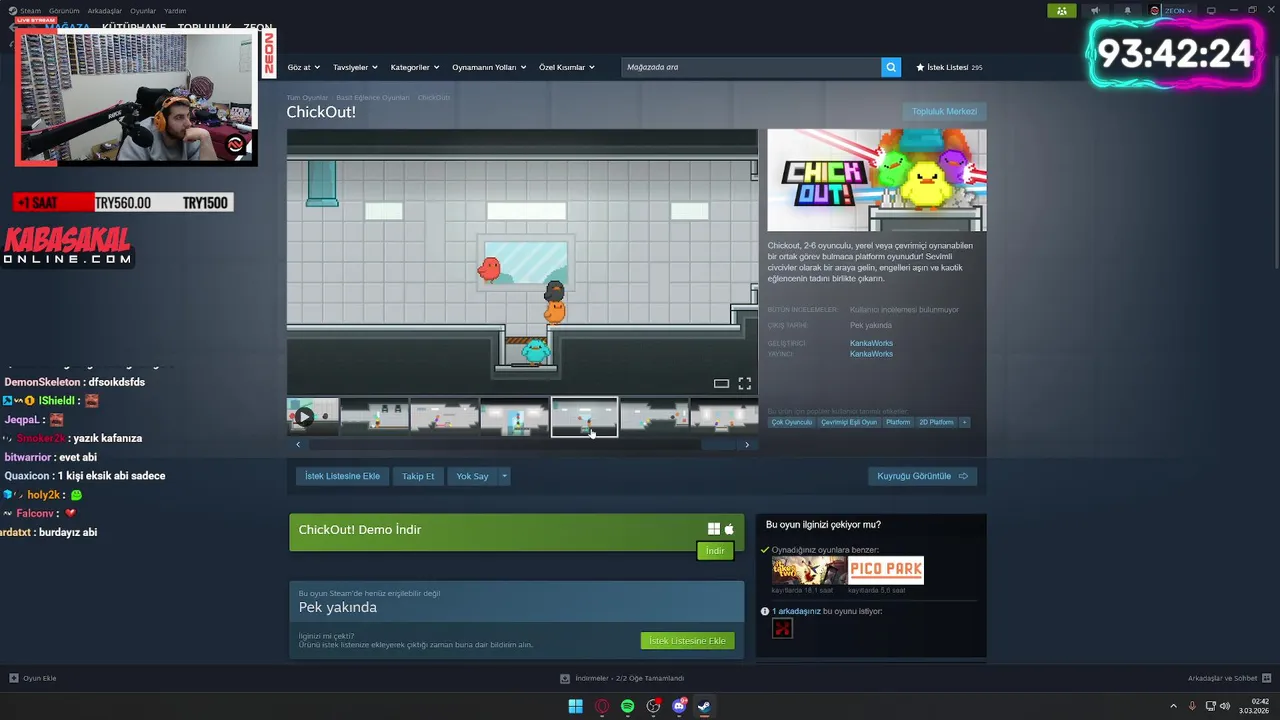Open the friends and chat icon
Image resolution: width=1280 pixels, height=720 pixels.
click(x=1267, y=678)
